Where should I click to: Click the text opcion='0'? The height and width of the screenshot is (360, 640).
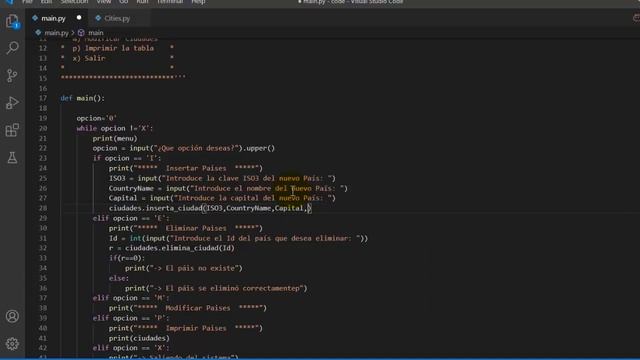tap(96, 118)
